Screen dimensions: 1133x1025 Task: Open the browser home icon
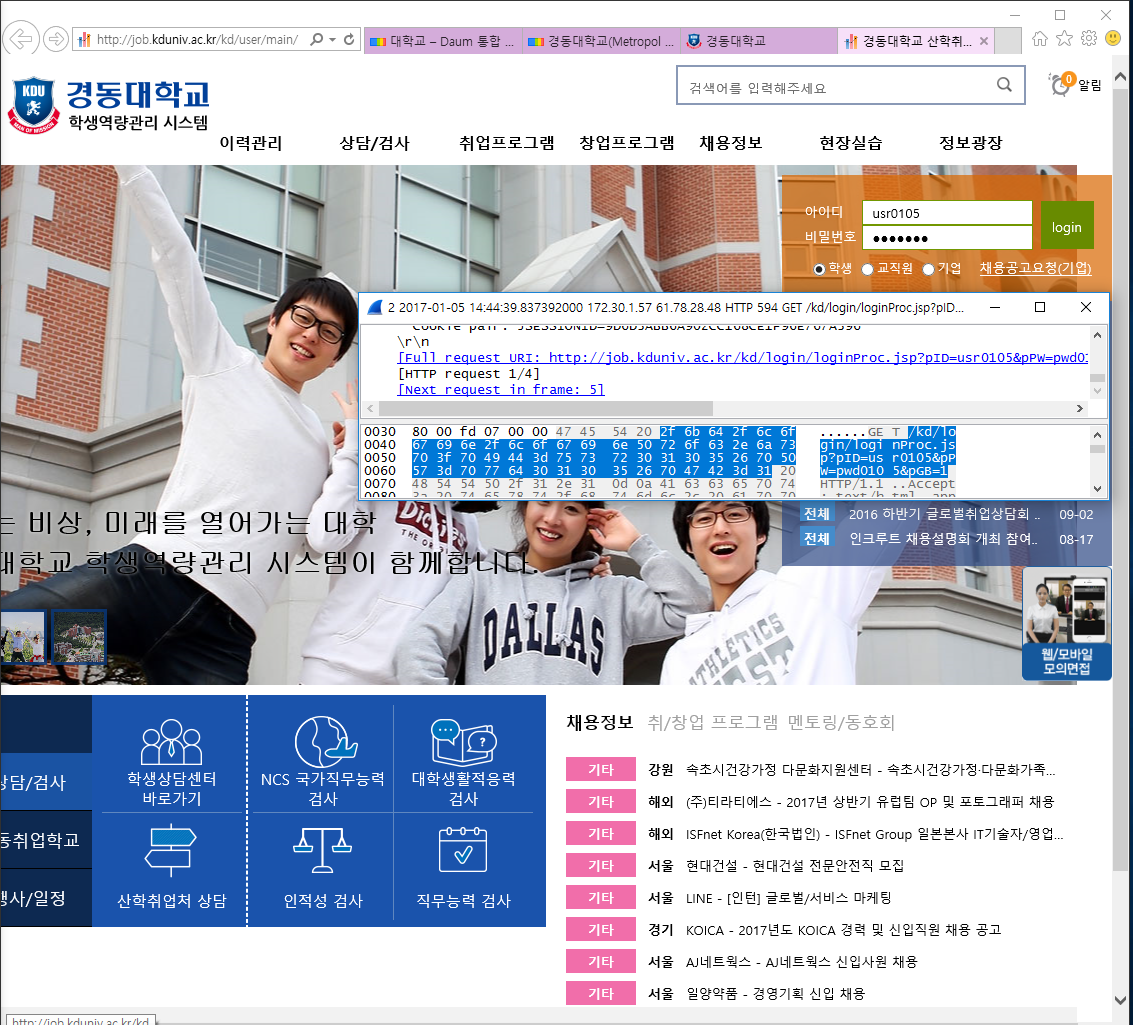pos(1039,38)
